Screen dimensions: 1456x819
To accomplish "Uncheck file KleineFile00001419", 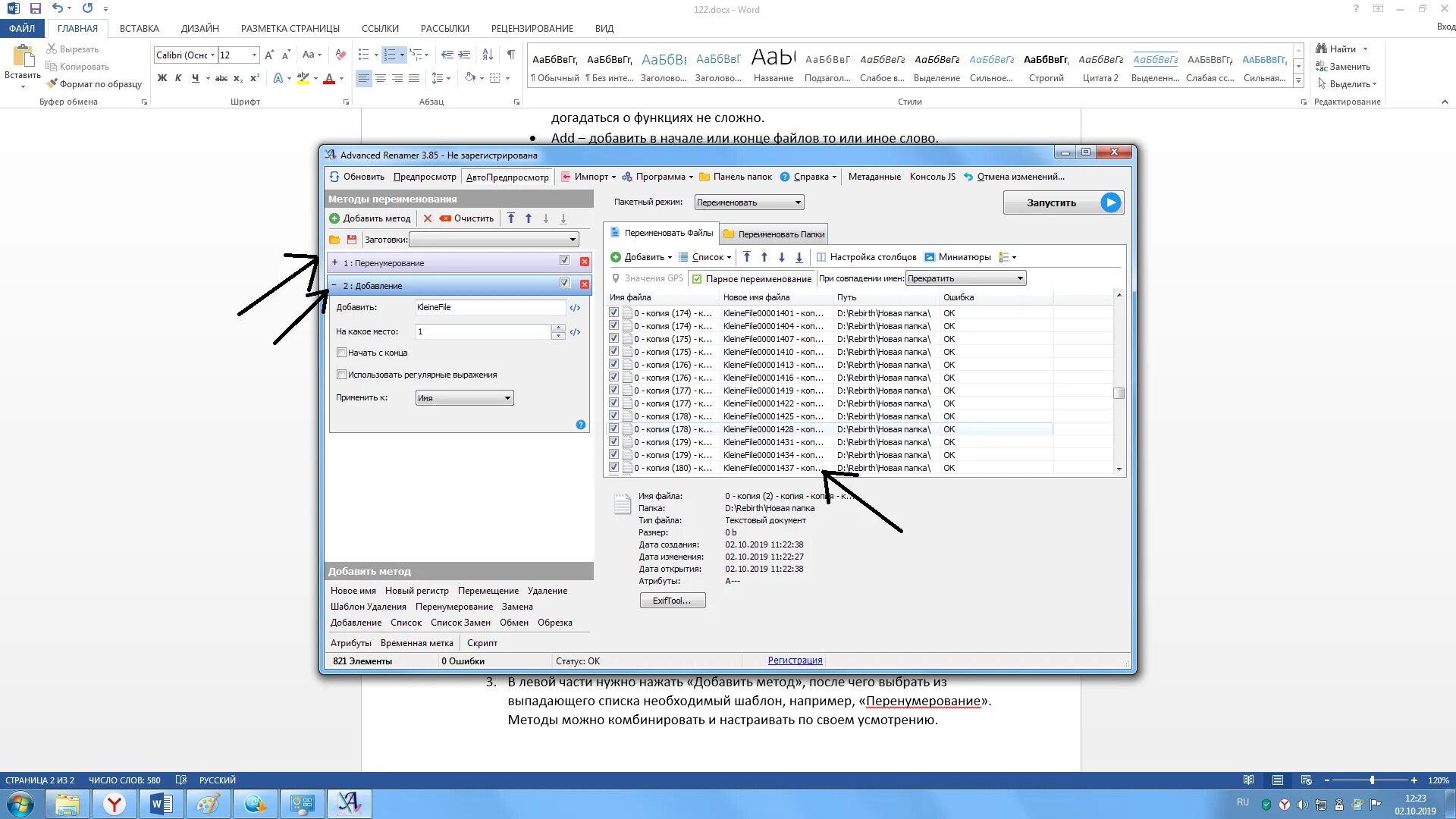I will pyautogui.click(x=613, y=390).
